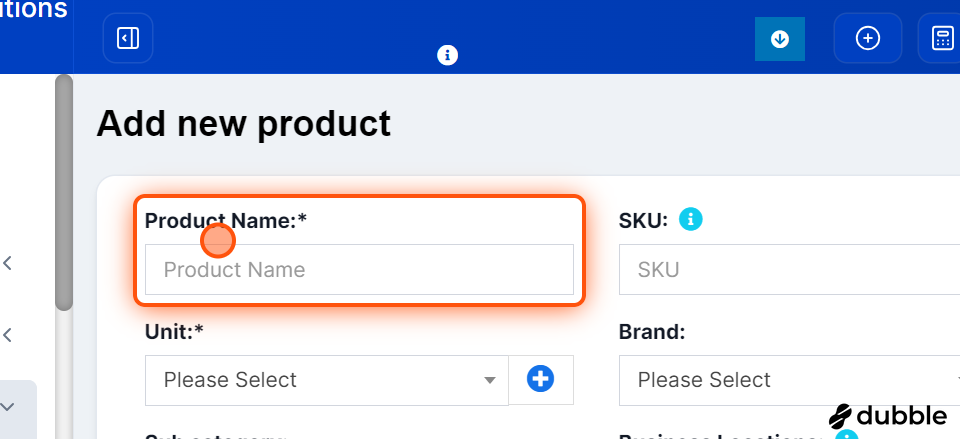Screen dimensions: 960x439
Task: Click the dubble logo
Action: [x=888, y=416]
